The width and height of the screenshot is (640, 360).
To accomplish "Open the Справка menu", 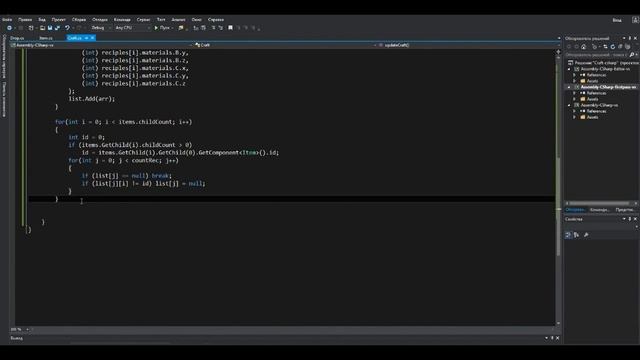I will (216, 20).
